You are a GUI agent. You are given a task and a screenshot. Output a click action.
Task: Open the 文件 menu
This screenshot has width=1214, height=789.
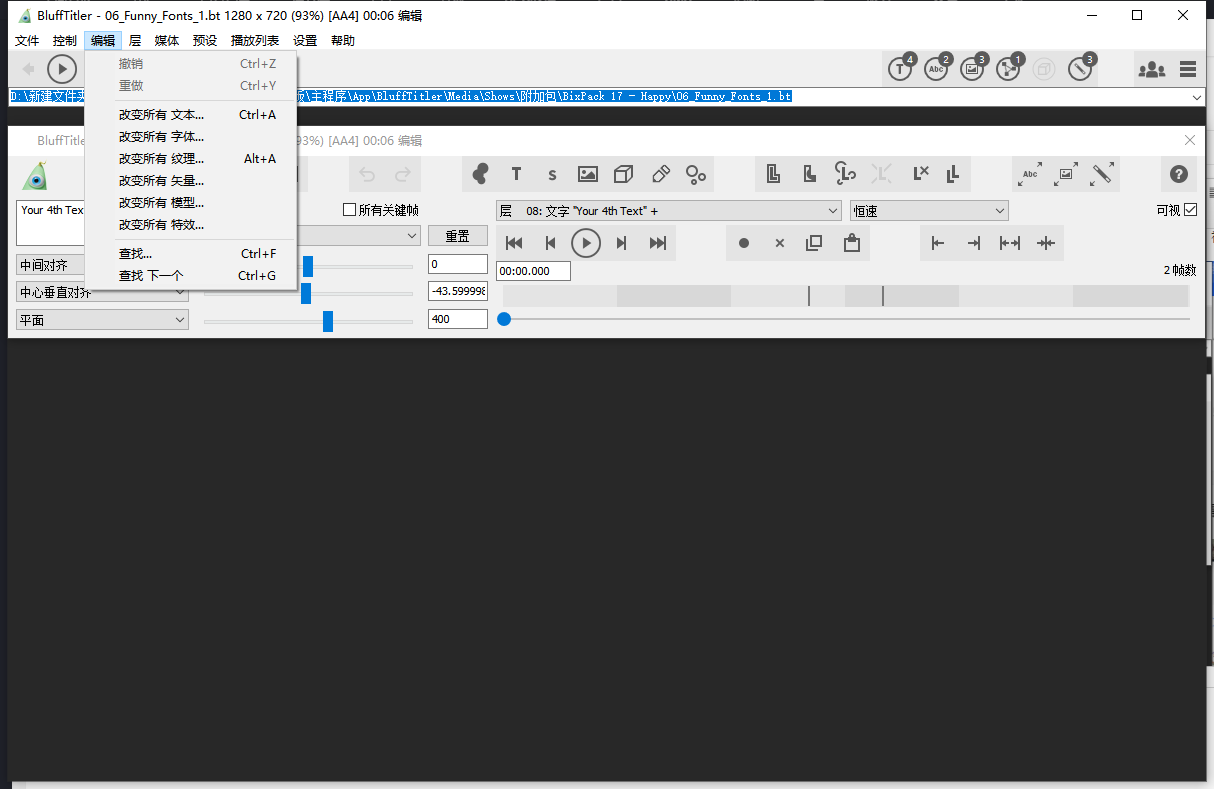tap(27, 41)
